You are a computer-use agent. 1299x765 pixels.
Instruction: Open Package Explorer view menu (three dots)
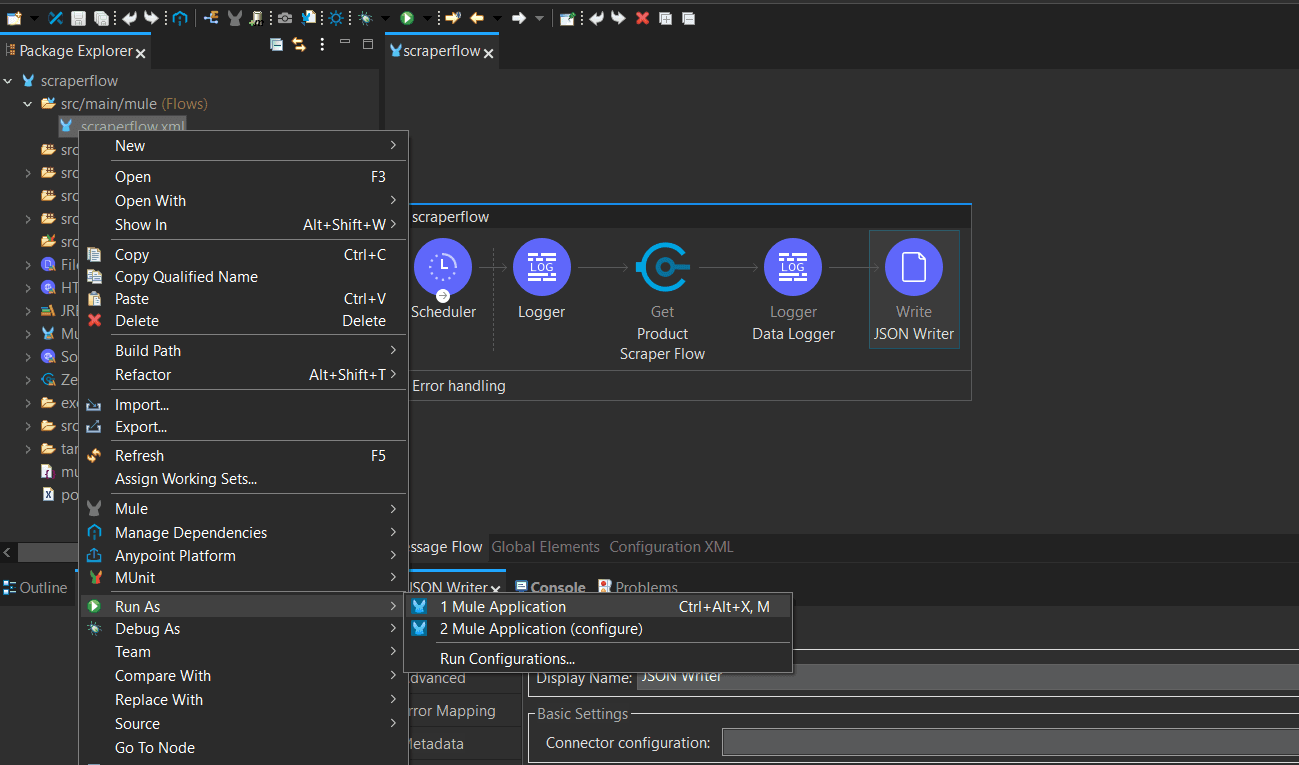pyautogui.click(x=322, y=44)
